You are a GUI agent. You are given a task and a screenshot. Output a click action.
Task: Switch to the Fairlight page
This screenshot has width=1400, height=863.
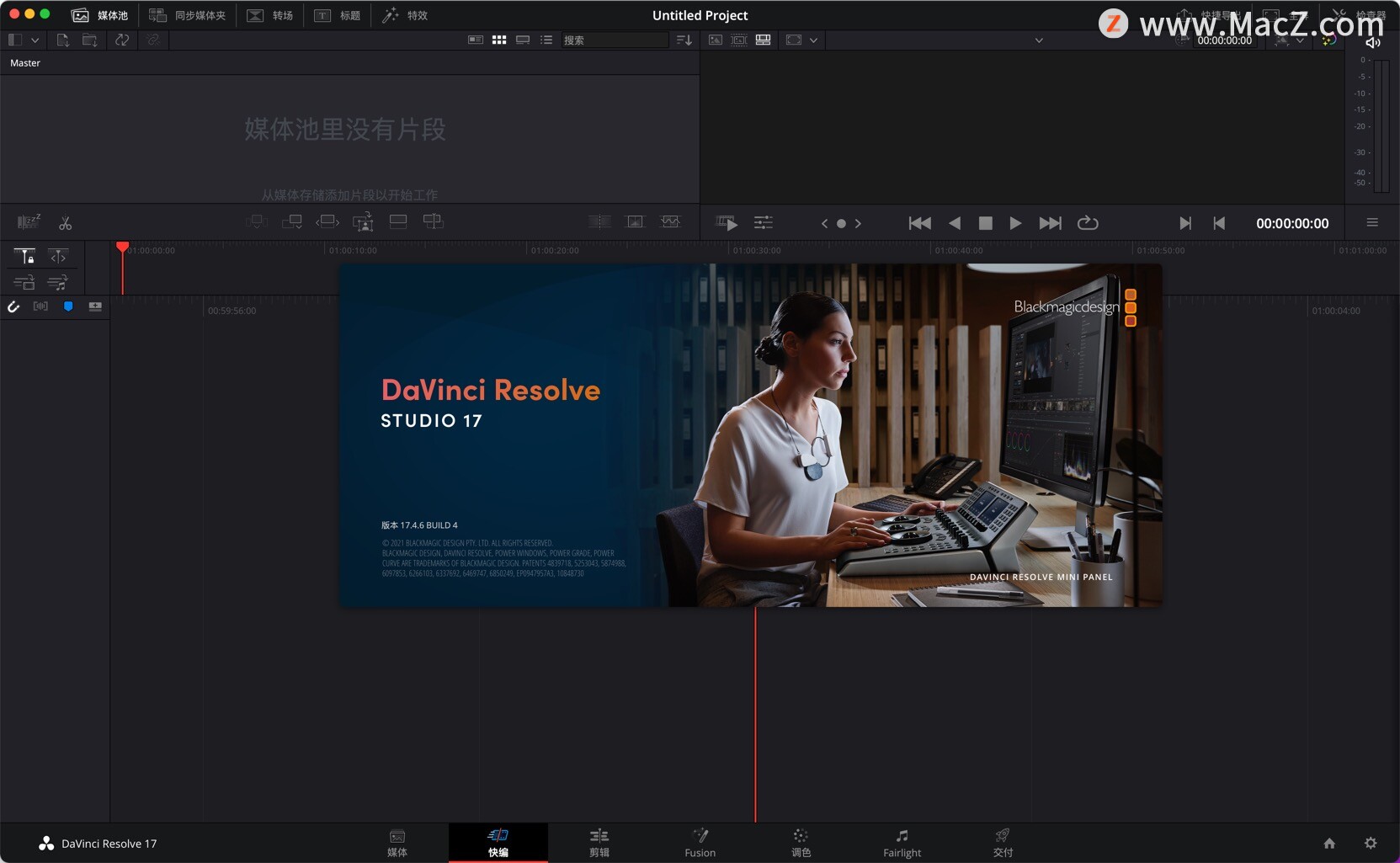tap(902, 843)
